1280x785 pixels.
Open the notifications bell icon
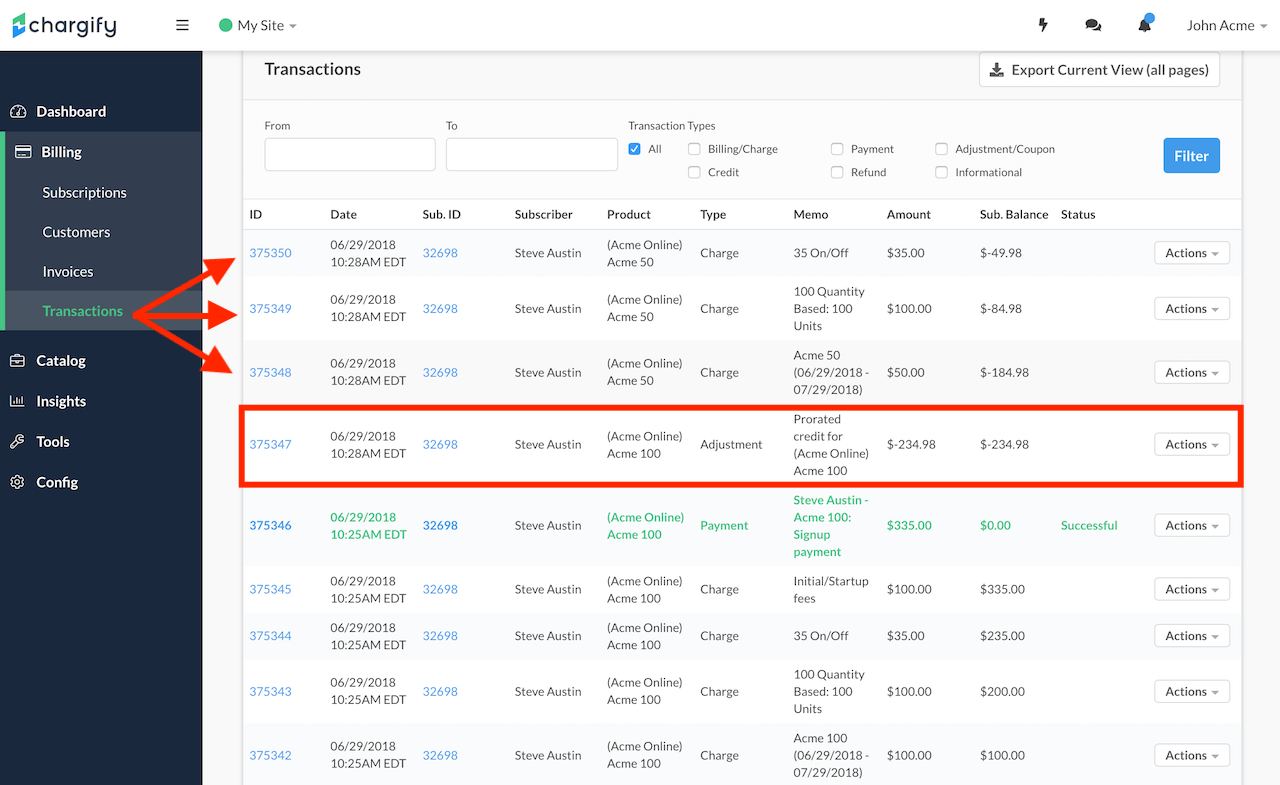[1144, 25]
